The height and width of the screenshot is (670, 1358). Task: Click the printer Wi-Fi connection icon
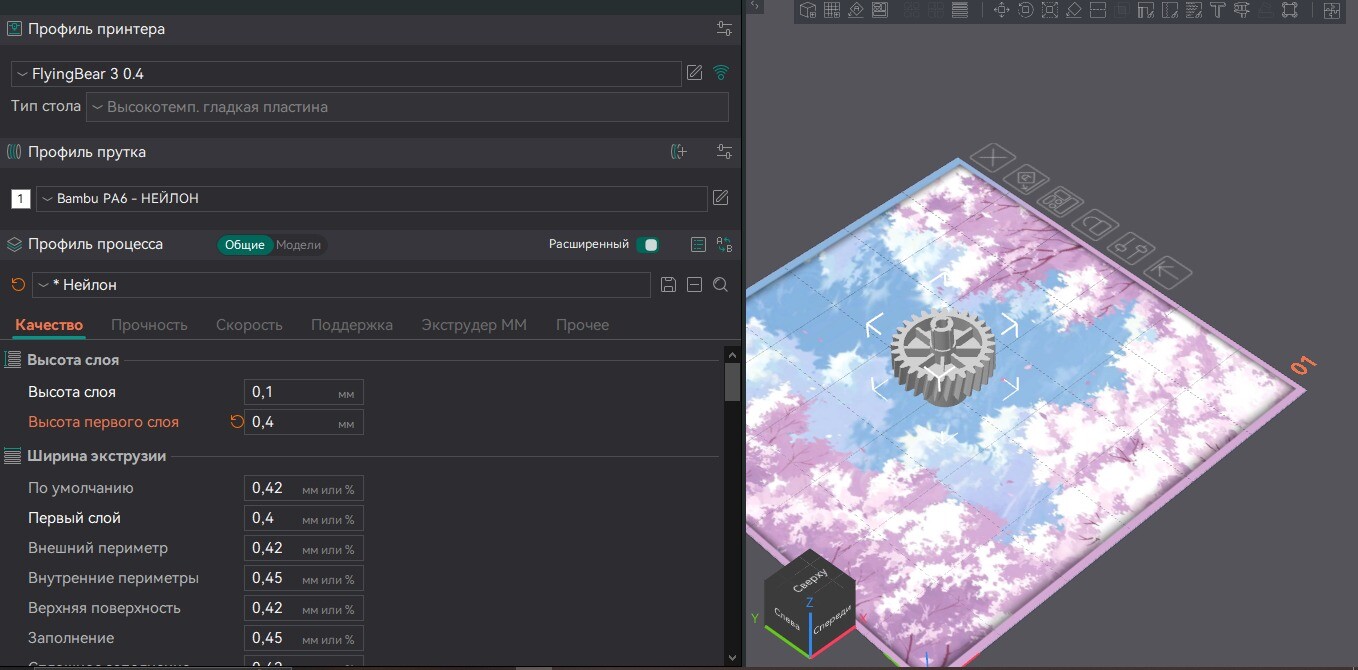pos(721,73)
